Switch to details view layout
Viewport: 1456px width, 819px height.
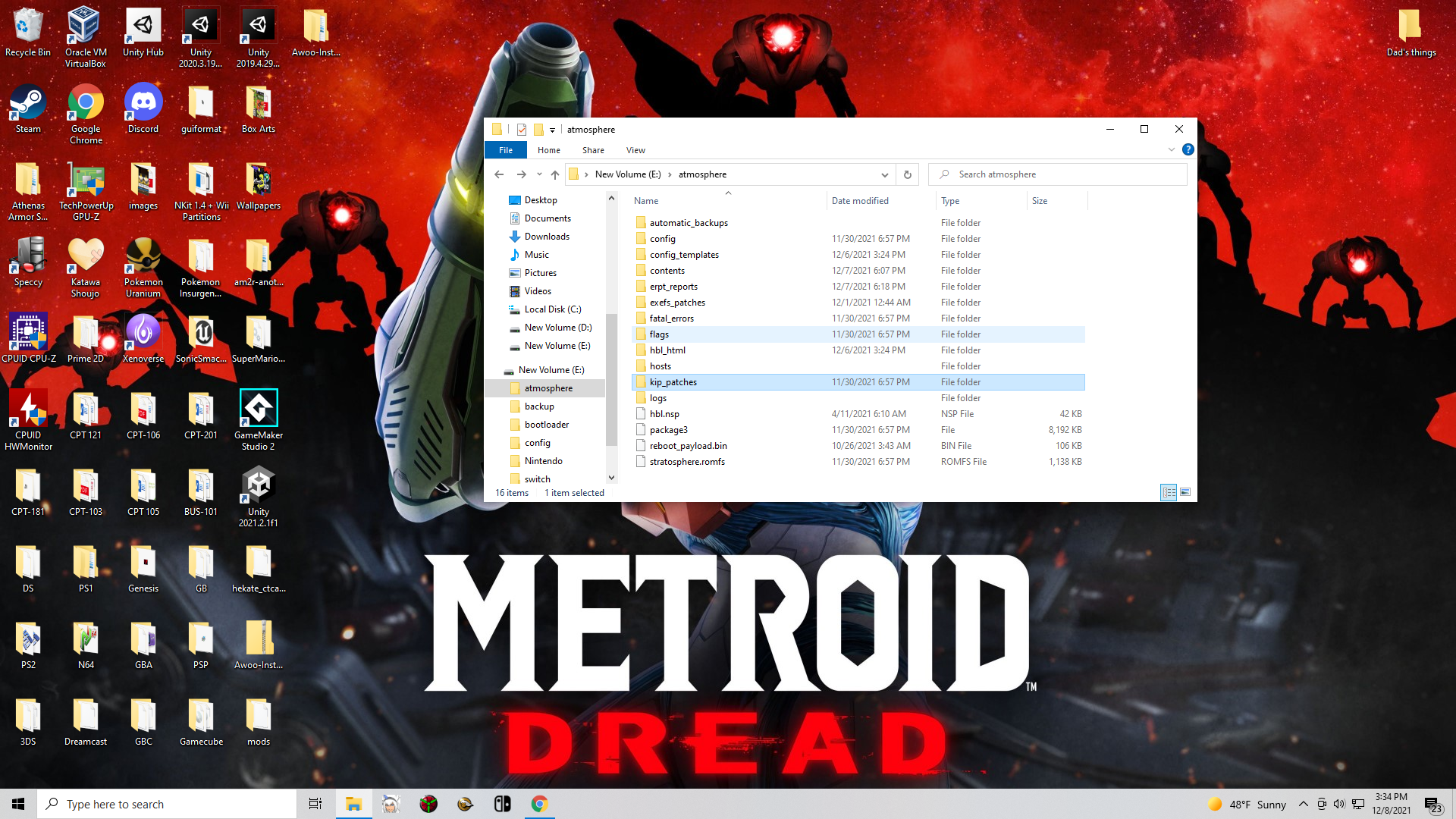(1169, 492)
